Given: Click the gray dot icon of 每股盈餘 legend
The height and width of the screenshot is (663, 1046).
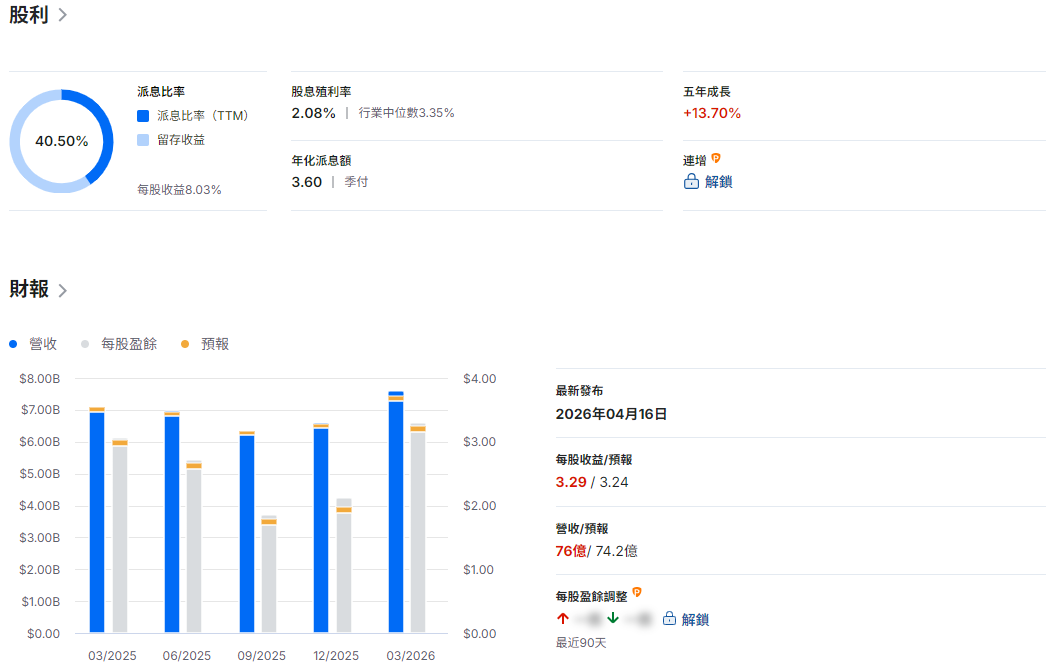Looking at the screenshot, I should pyautogui.click(x=85, y=343).
